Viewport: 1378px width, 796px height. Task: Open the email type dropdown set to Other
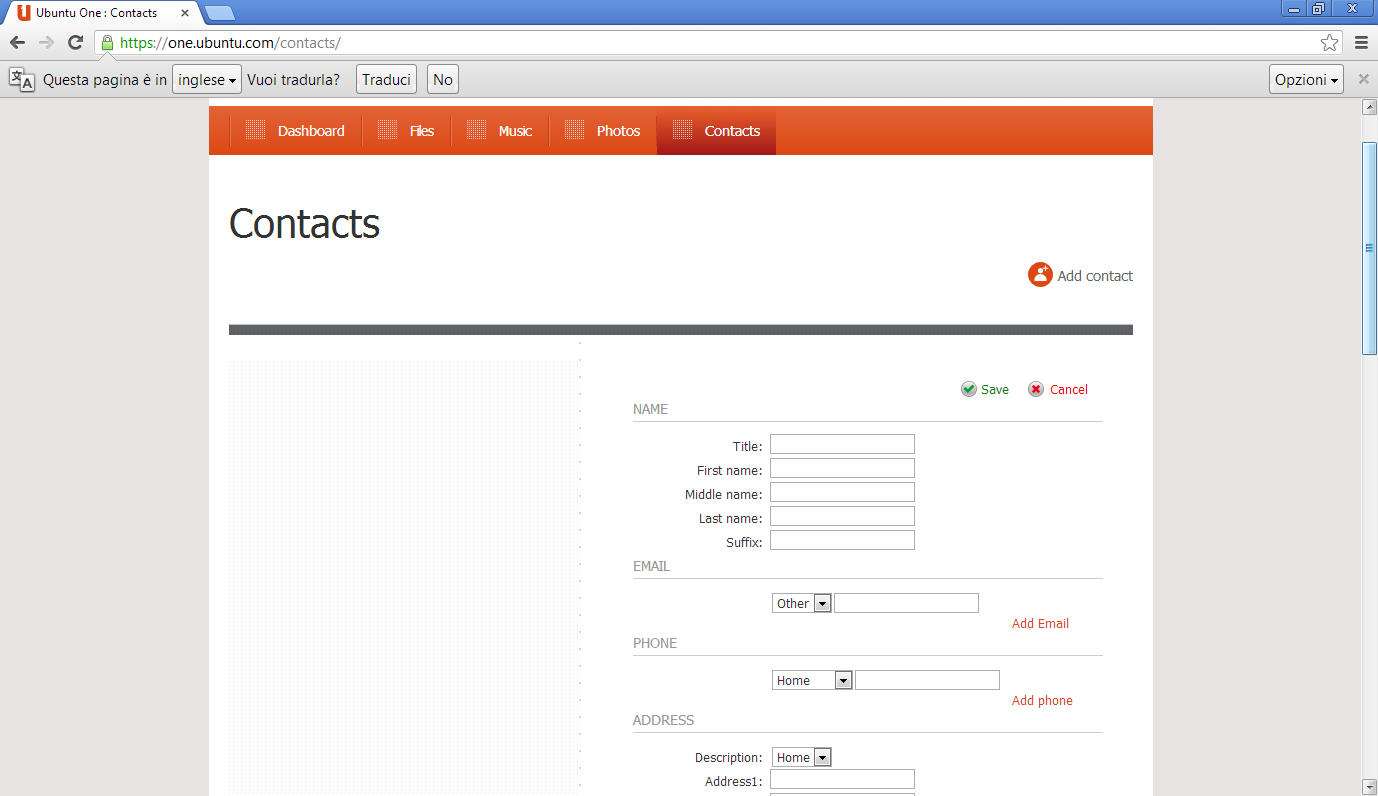point(801,603)
